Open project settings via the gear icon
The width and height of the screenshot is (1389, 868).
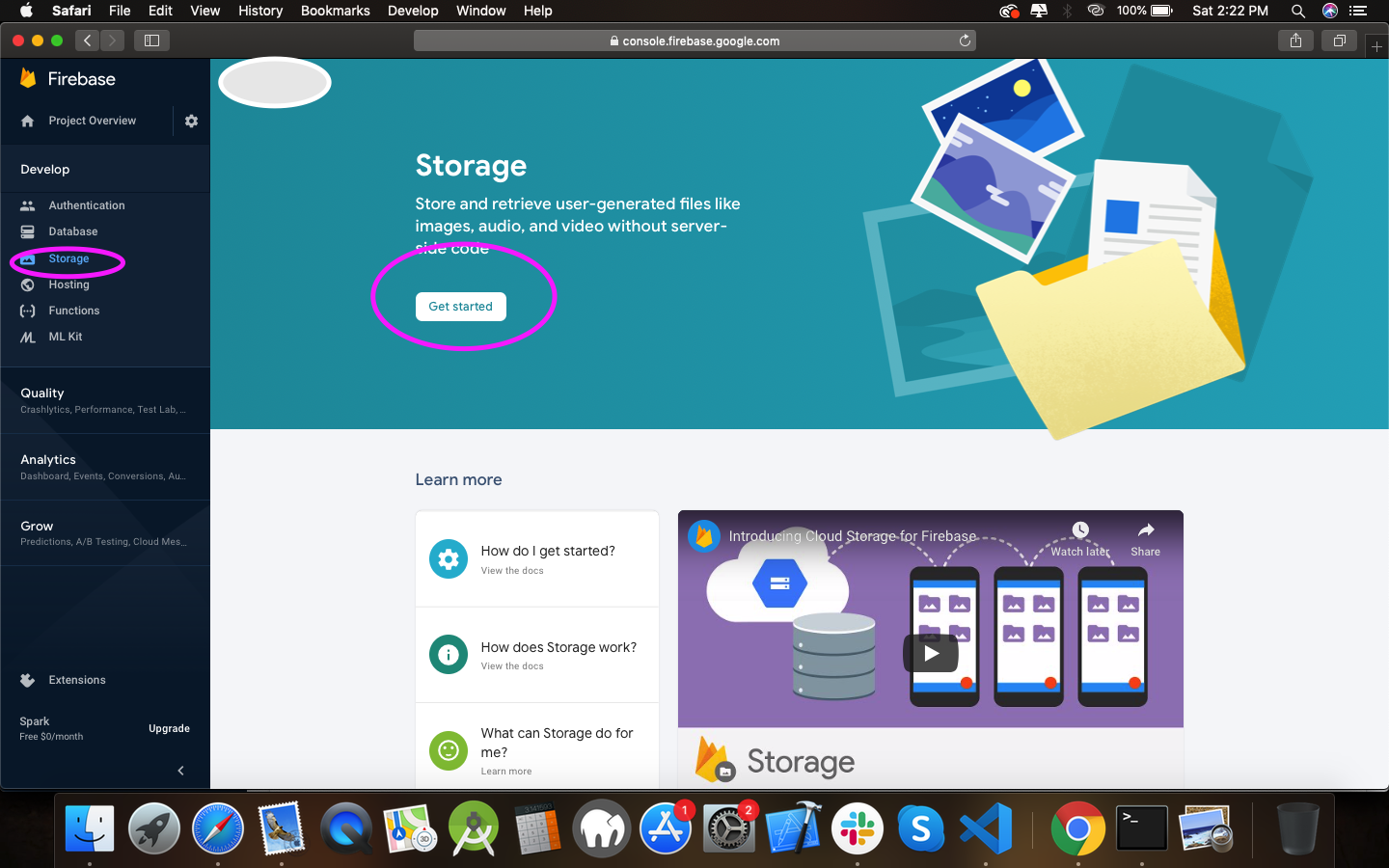pos(191,121)
